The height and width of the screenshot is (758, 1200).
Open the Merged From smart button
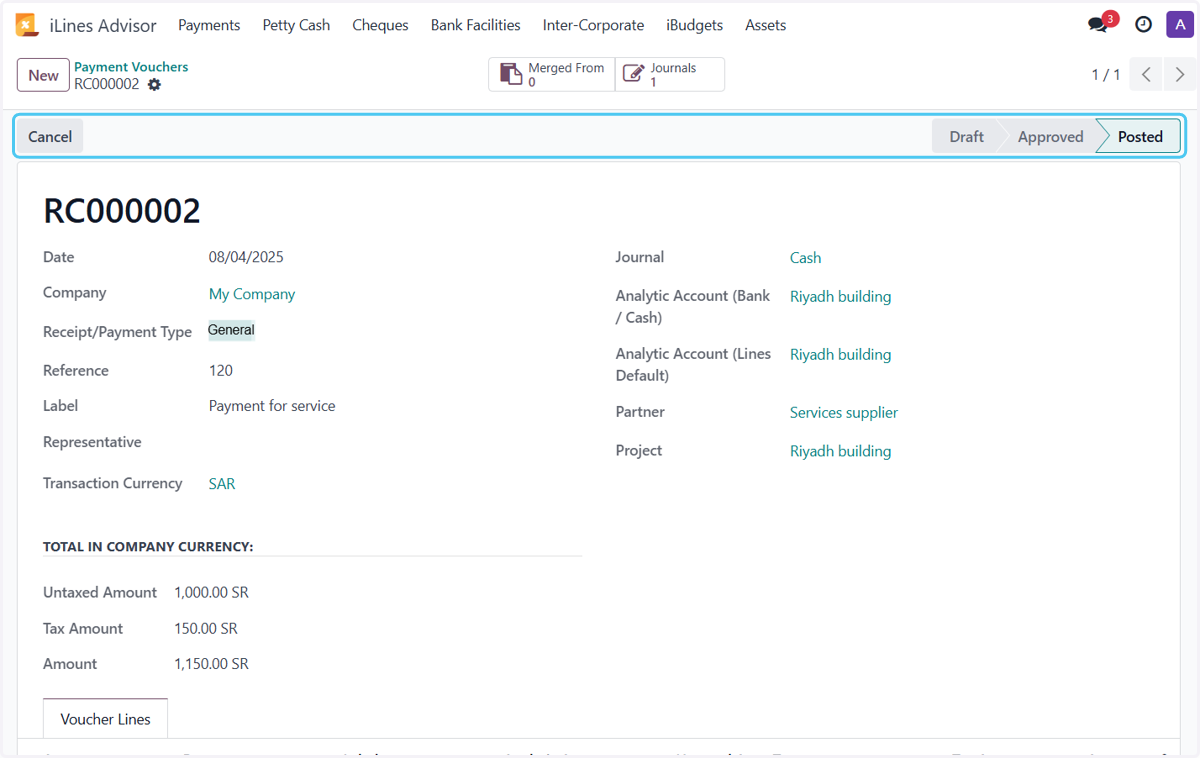tap(552, 75)
